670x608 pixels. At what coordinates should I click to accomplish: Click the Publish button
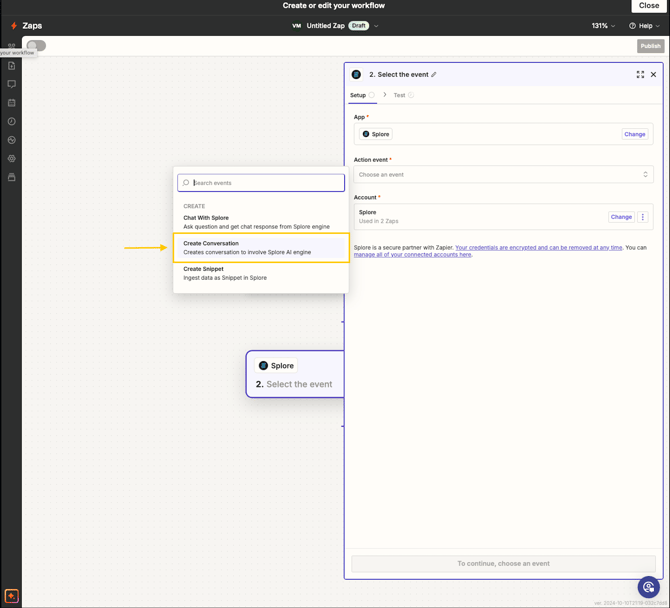pos(650,46)
